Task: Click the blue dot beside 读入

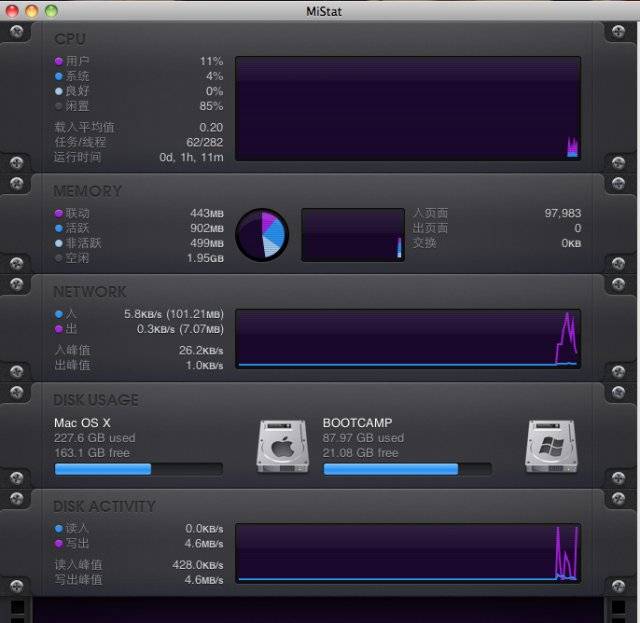Action: pyautogui.click(x=59, y=528)
